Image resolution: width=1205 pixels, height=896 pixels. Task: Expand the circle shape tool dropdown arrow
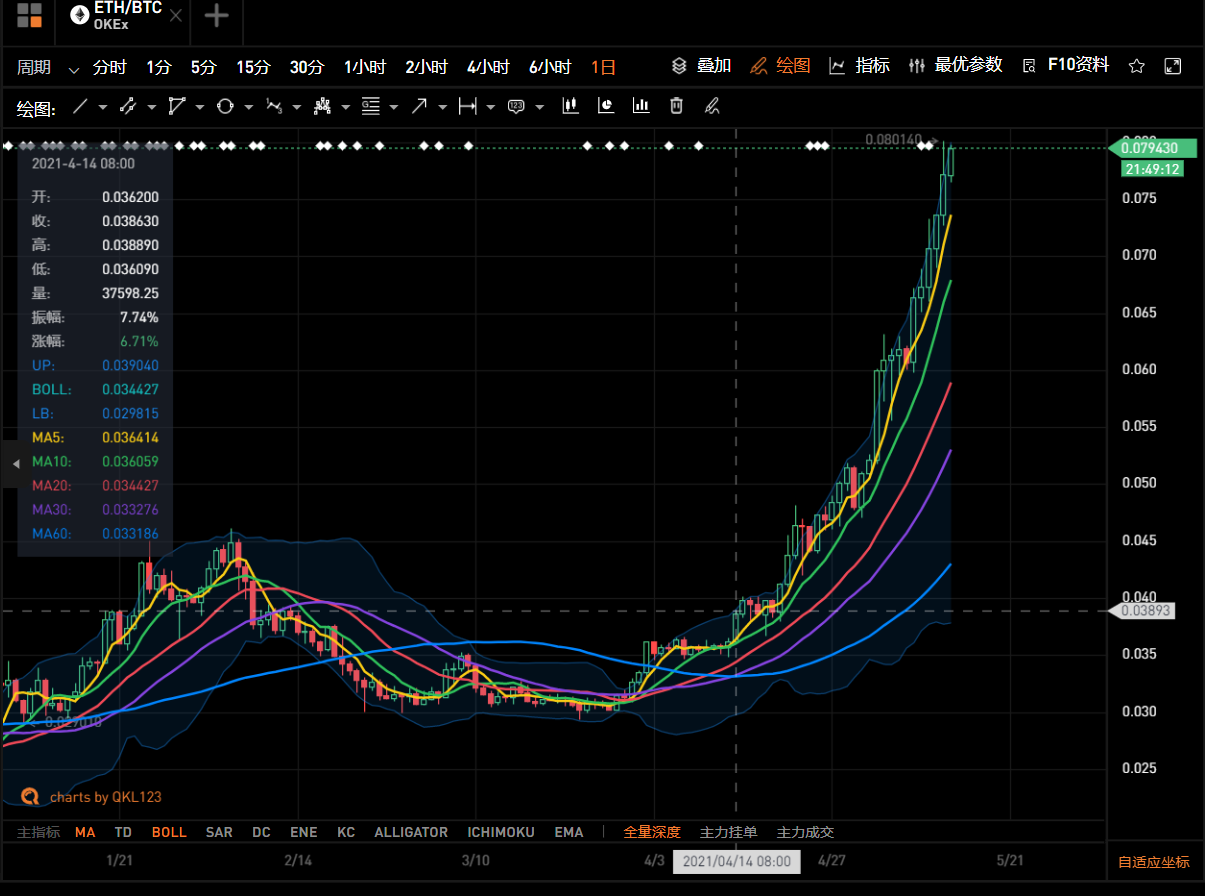247,107
